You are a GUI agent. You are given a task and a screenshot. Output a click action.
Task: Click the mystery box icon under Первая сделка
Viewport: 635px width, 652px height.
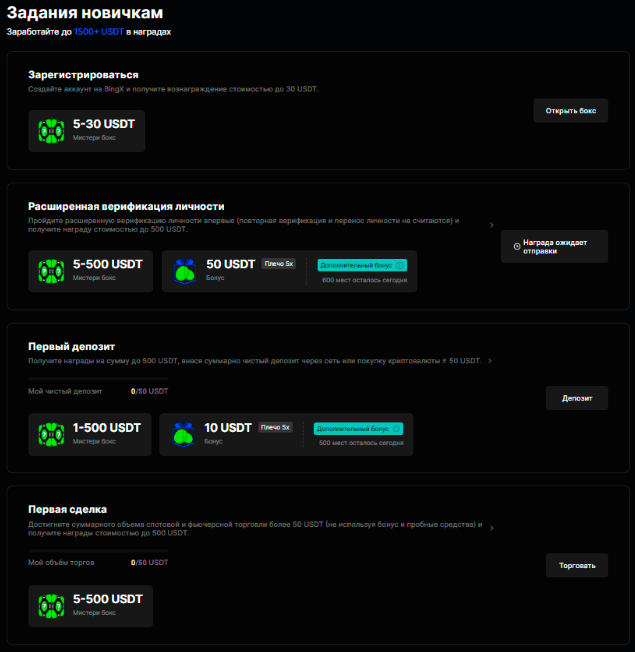click(x=51, y=606)
